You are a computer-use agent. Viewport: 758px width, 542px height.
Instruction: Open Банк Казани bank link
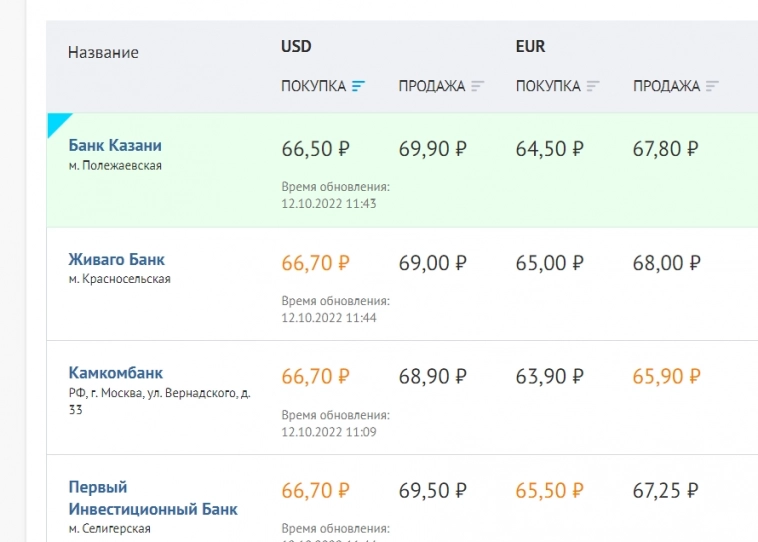point(115,145)
